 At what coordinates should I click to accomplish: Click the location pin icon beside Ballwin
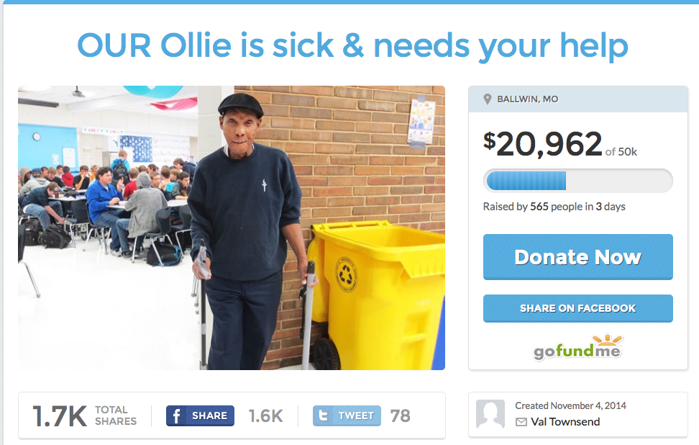point(487,99)
